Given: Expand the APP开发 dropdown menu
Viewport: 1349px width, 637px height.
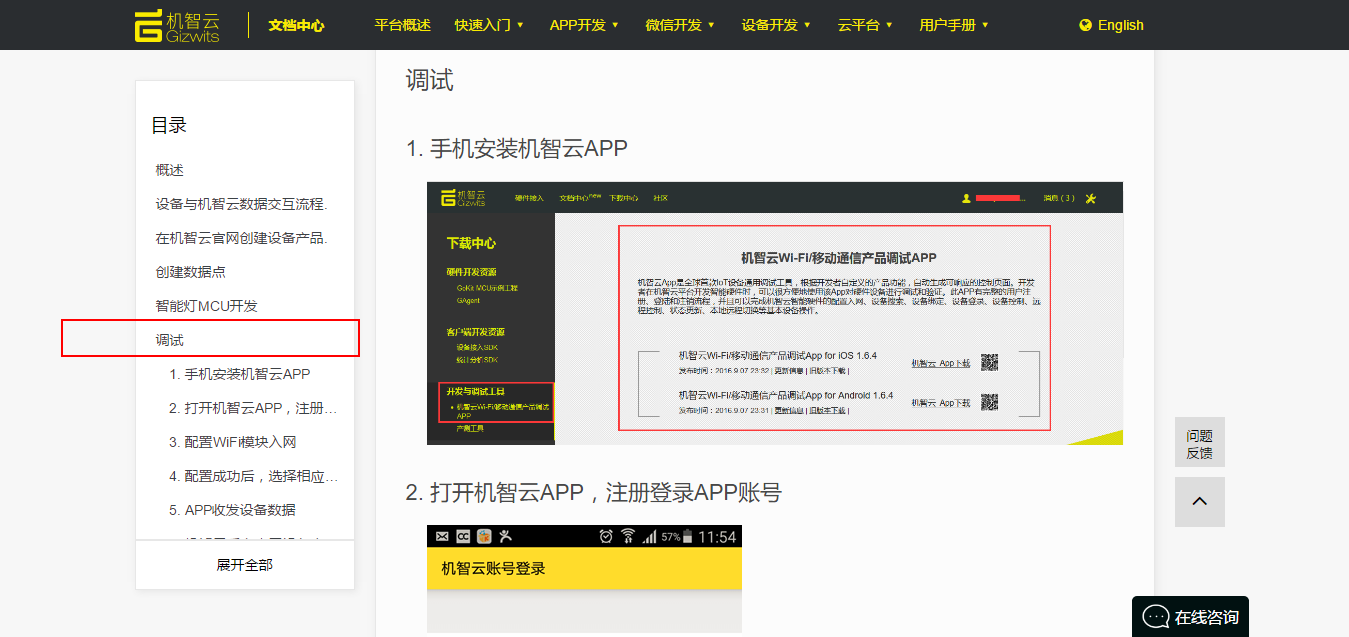Looking at the screenshot, I should 584,25.
